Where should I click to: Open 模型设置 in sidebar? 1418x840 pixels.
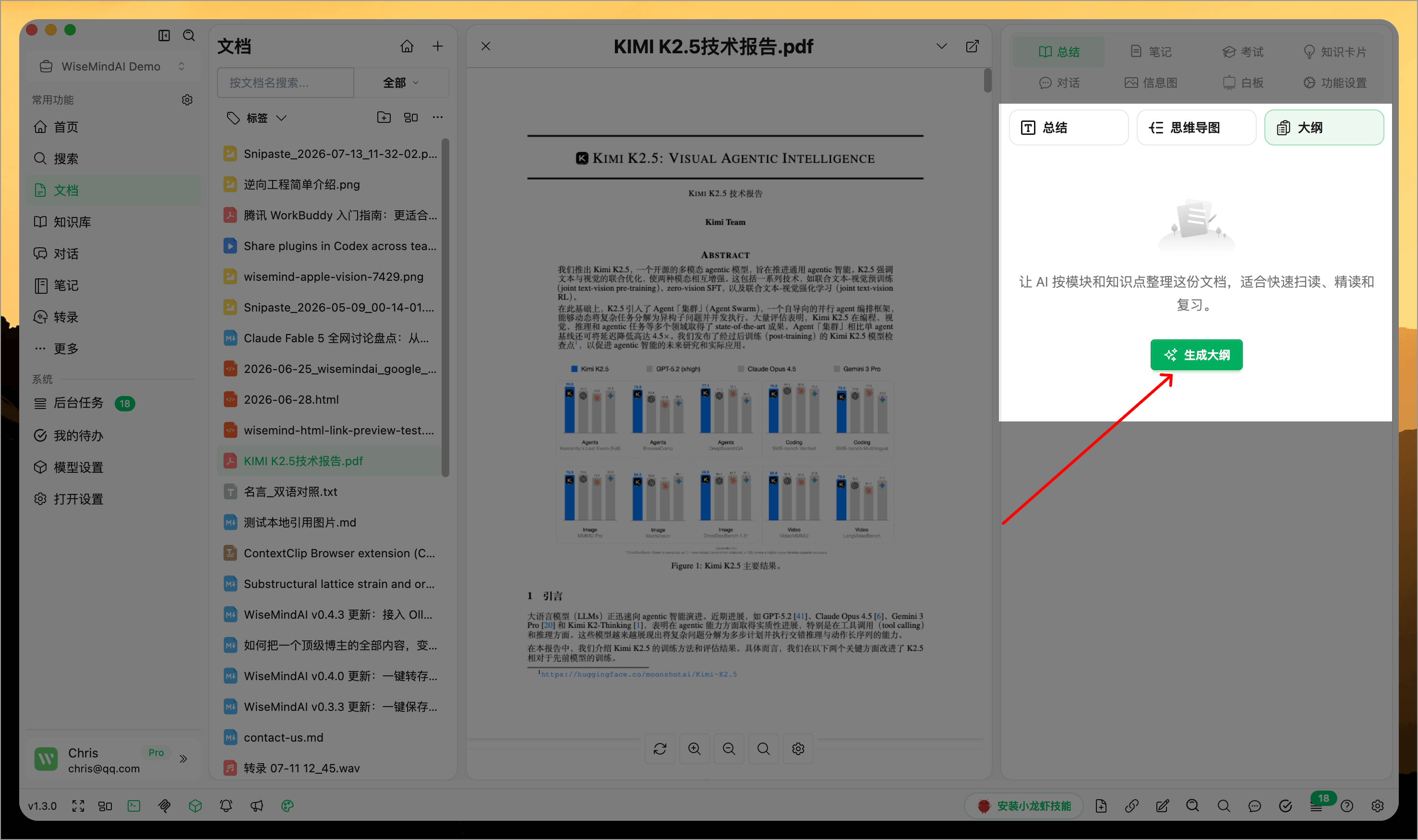[x=113, y=467]
